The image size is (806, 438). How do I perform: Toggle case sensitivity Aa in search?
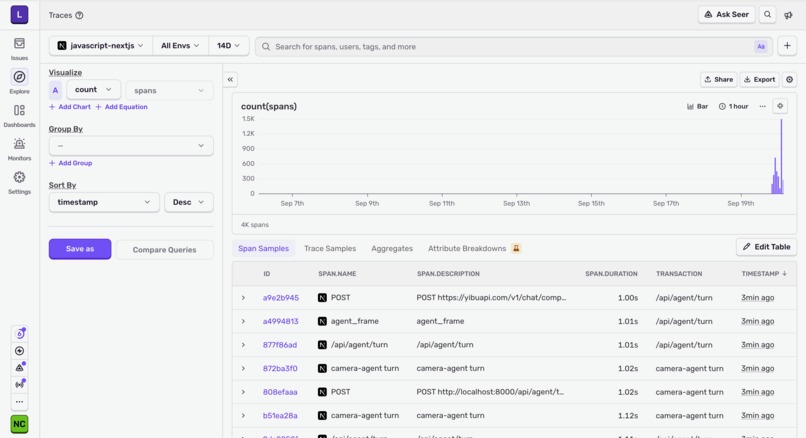[761, 46]
